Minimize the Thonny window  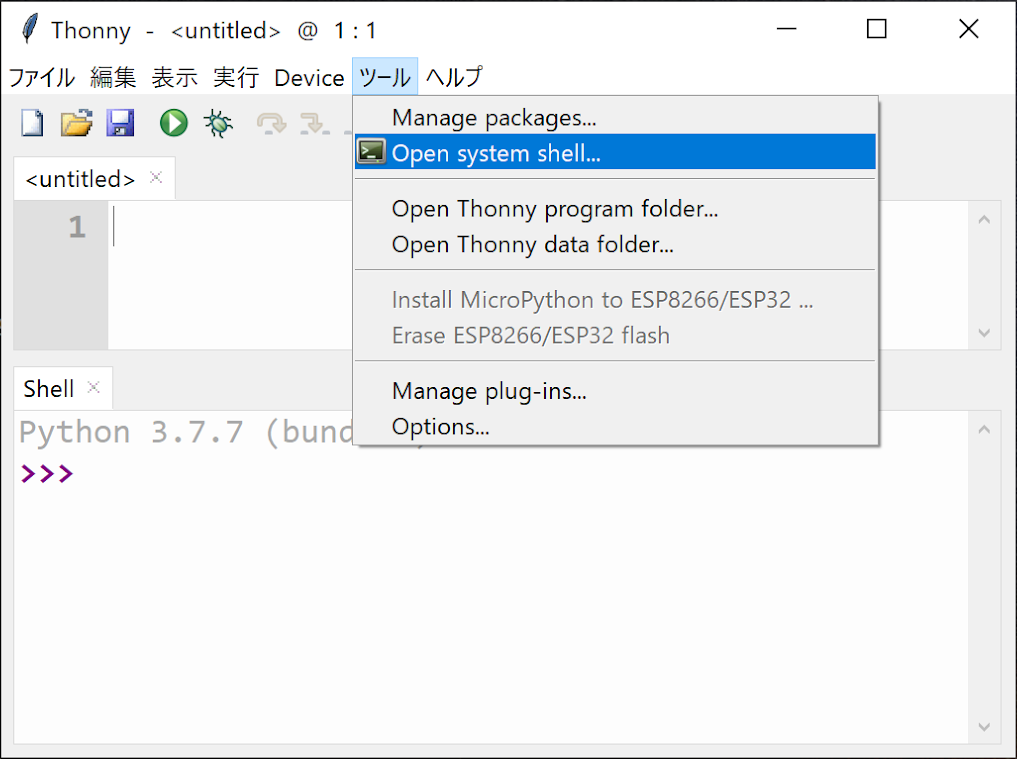coord(786,29)
